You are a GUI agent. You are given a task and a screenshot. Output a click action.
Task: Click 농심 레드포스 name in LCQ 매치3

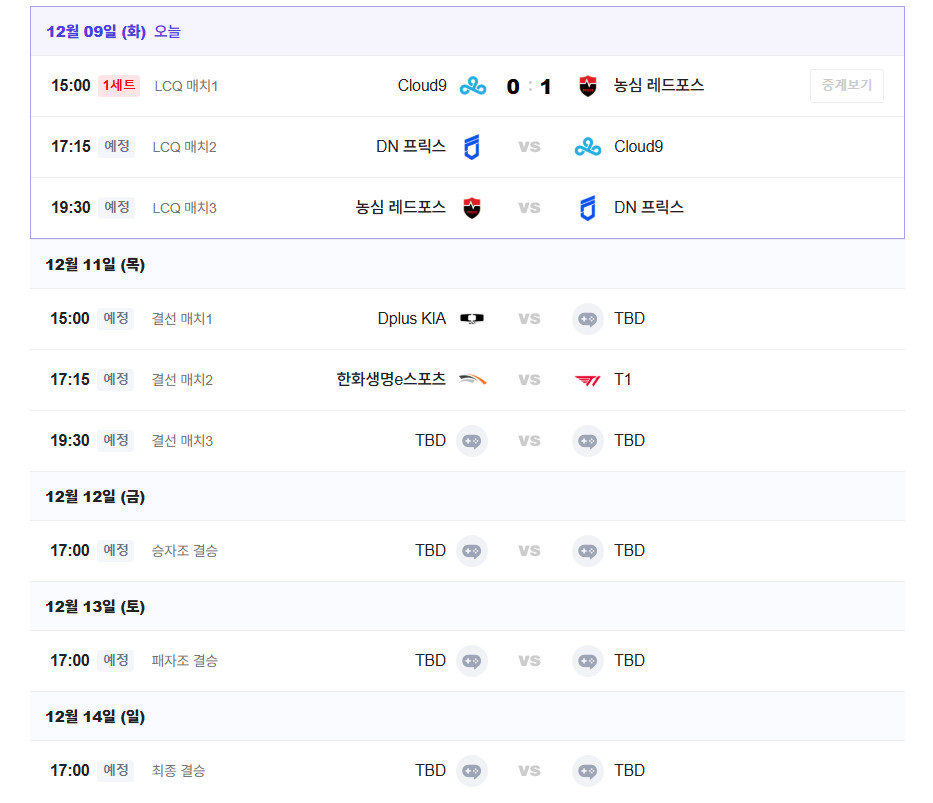point(400,207)
